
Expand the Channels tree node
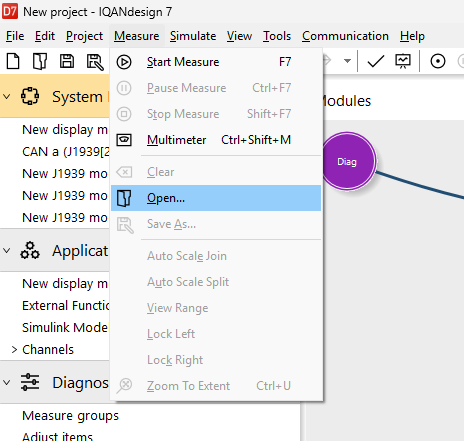tap(14, 350)
